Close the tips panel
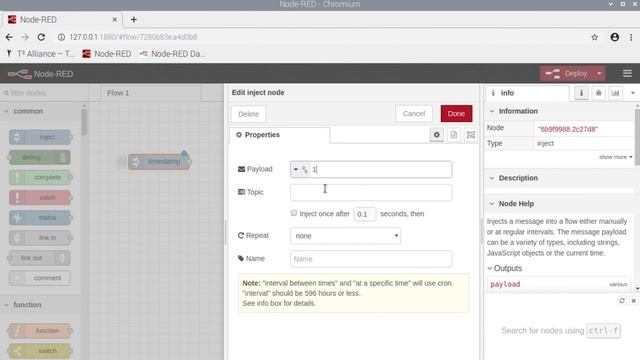 pos(633,300)
